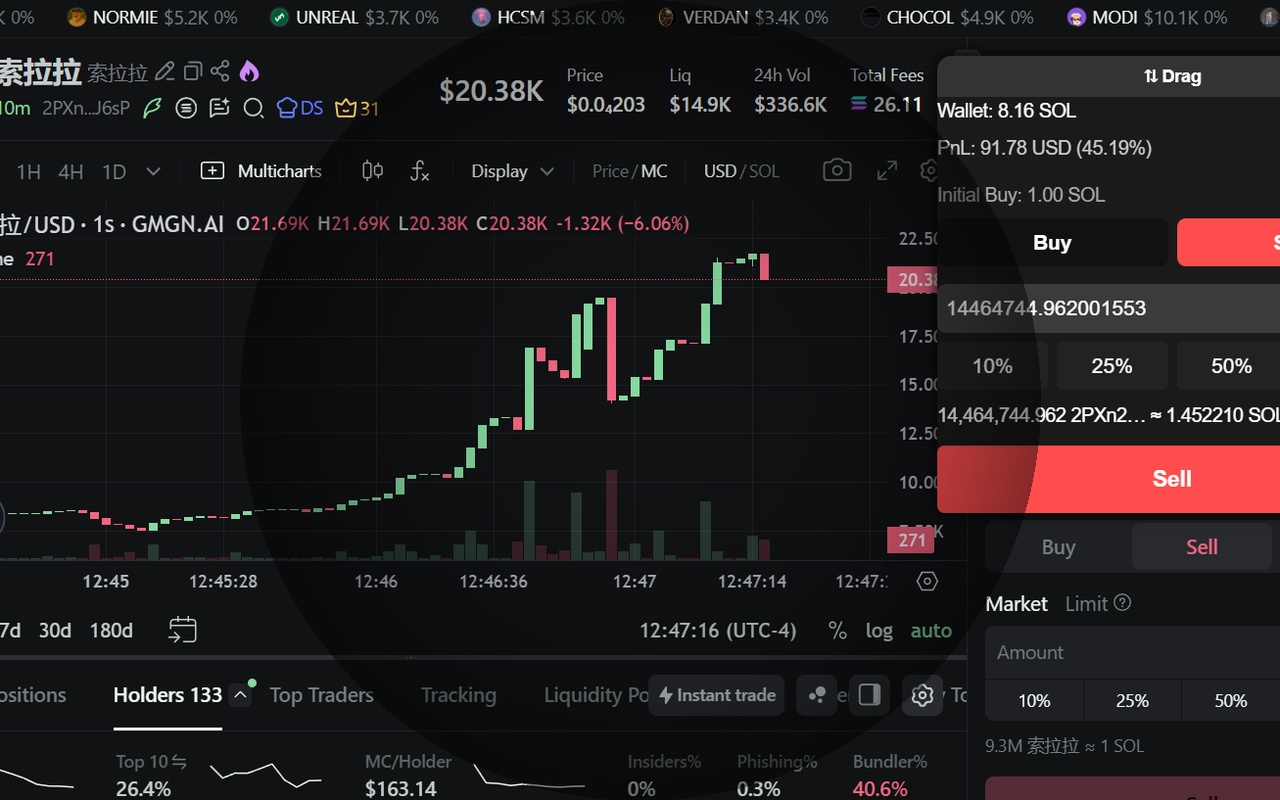Toggle the side panel layout icon

tap(869, 694)
